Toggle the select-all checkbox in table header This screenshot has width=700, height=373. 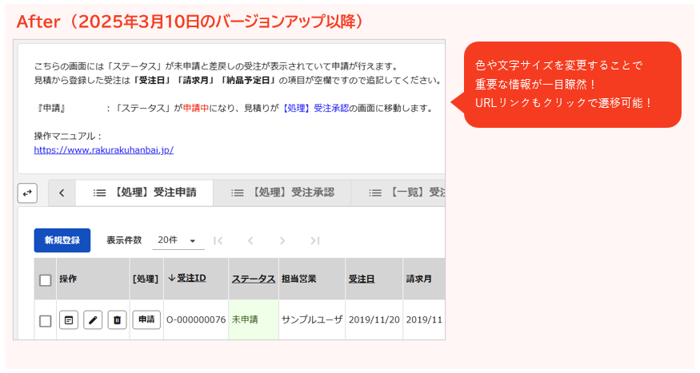pos(45,280)
